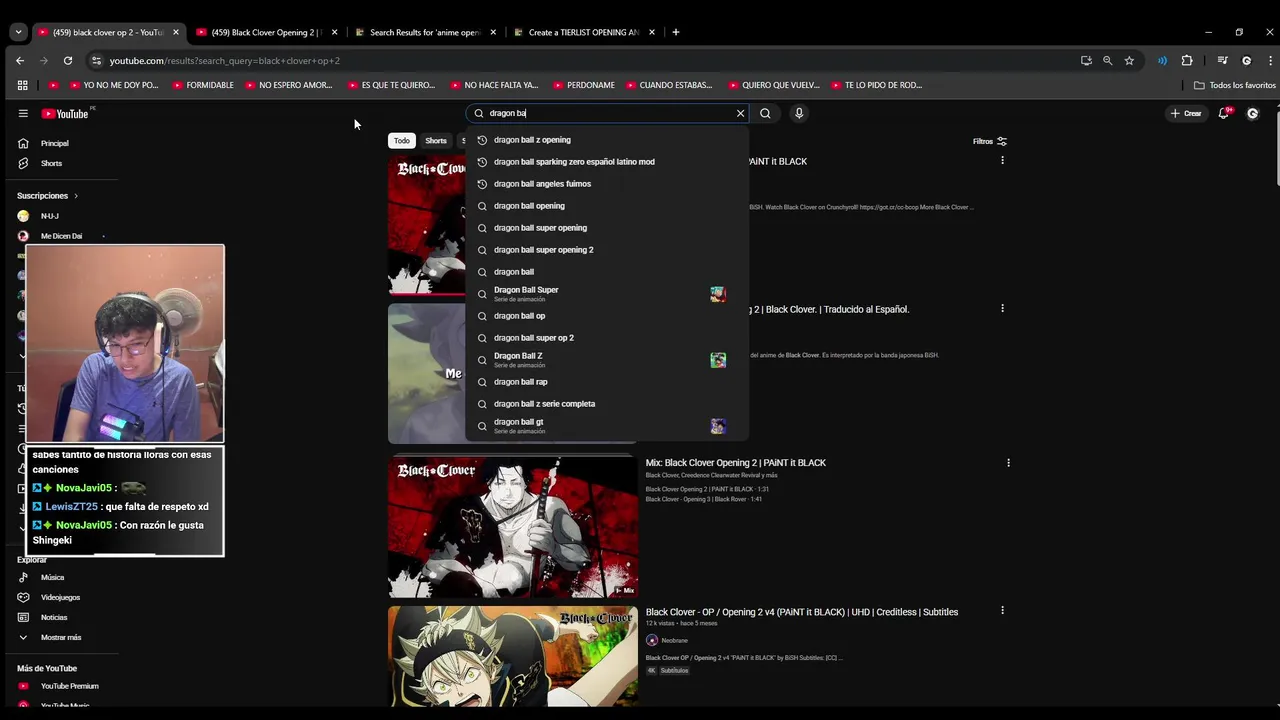
Task: Choose suggestion dragon ball rap
Action: click(607, 382)
